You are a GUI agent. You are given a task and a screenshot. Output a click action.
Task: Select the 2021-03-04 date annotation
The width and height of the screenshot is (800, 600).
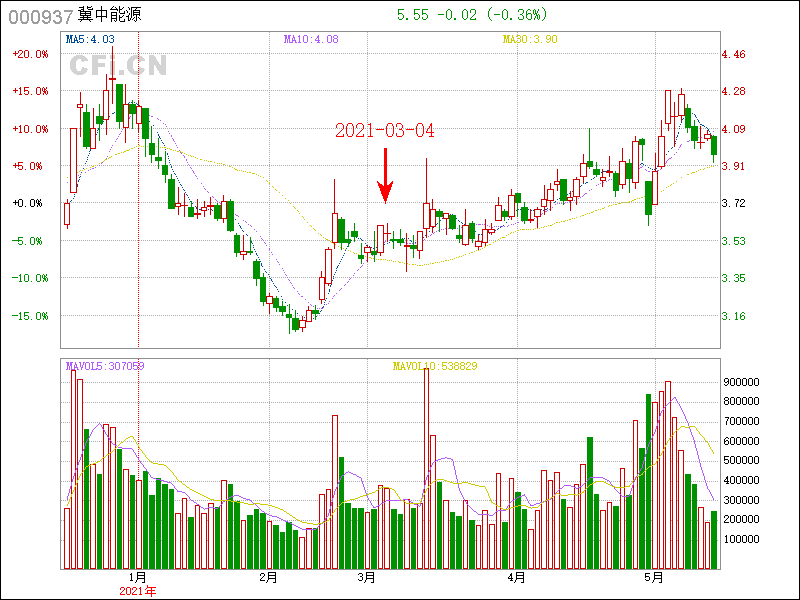[x=385, y=131]
